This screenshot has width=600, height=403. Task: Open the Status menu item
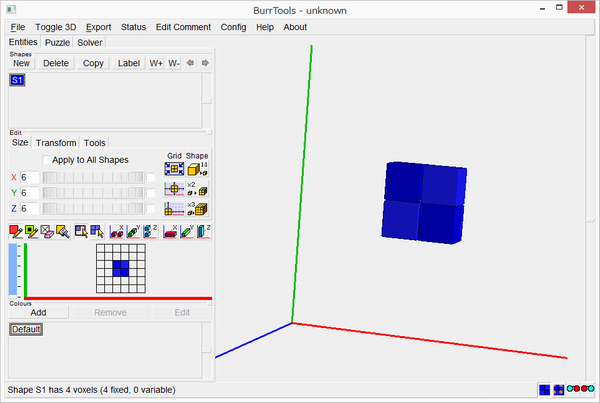(x=133, y=27)
